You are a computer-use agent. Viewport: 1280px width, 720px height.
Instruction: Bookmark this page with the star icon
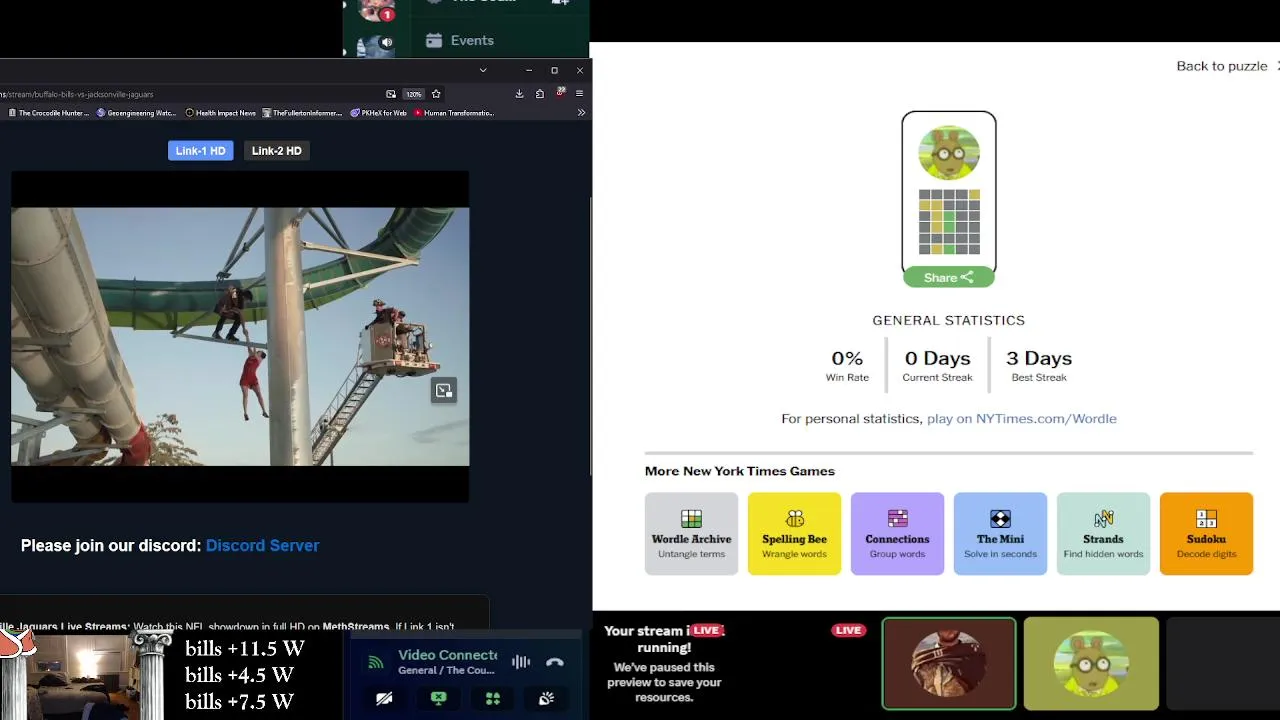tap(436, 94)
